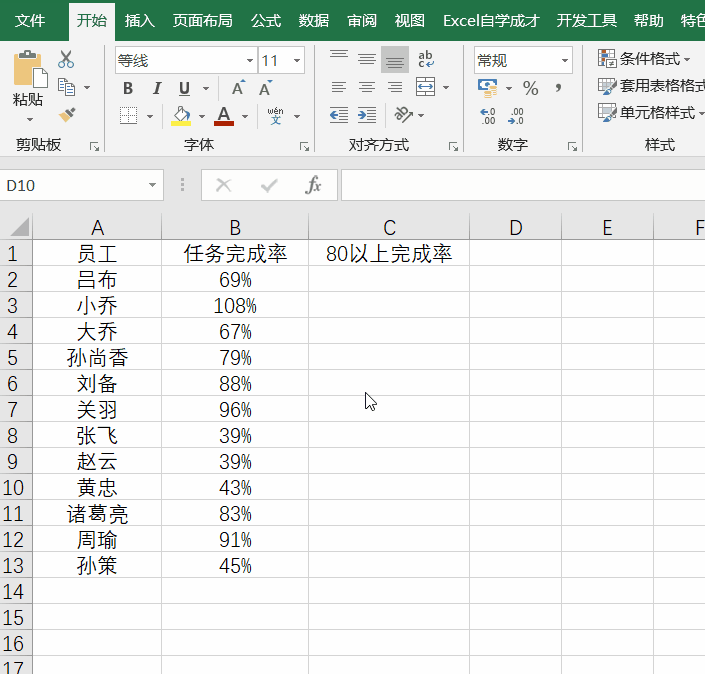
Task: Toggle Wrap Text icon
Action: (x=426, y=59)
